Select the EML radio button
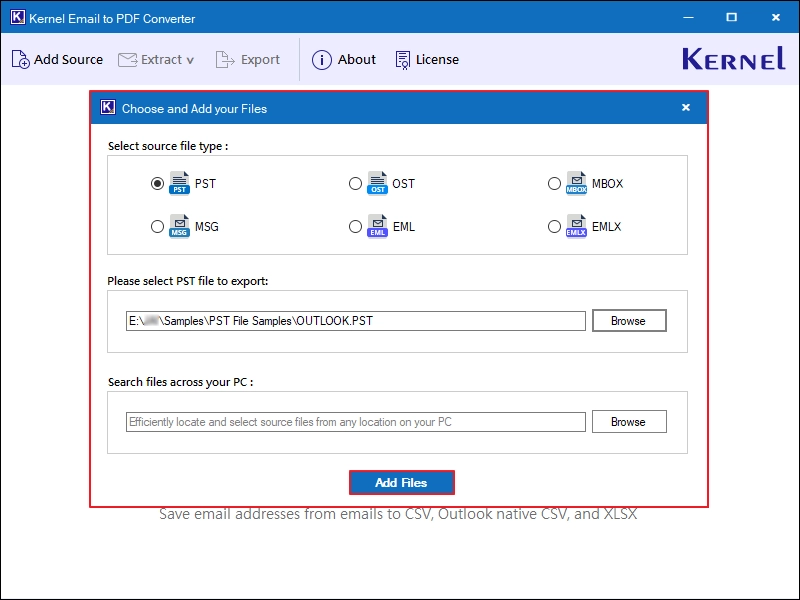Viewport: 800px width, 600px height. pos(355,226)
